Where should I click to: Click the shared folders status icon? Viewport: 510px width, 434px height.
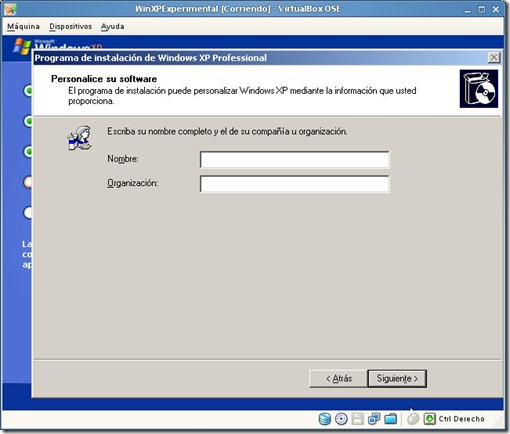pyautogui.click(x=390, y=419)
